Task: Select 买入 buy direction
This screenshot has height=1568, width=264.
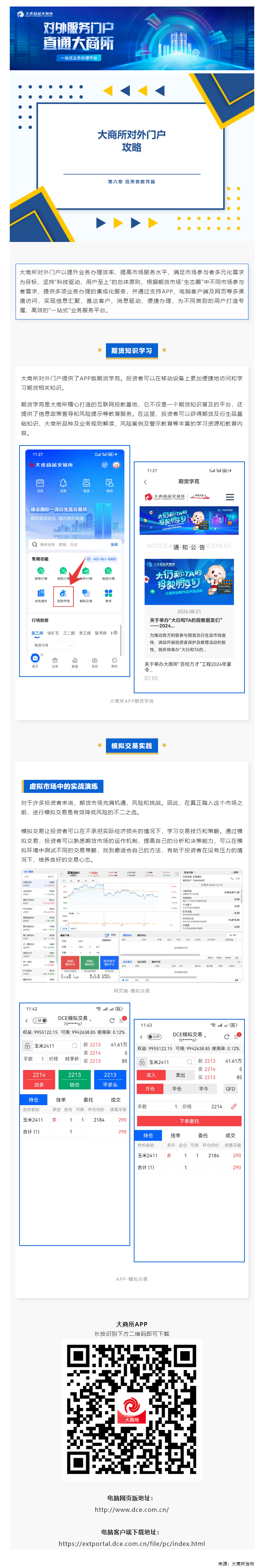Action: click(x=151, y=1075)
